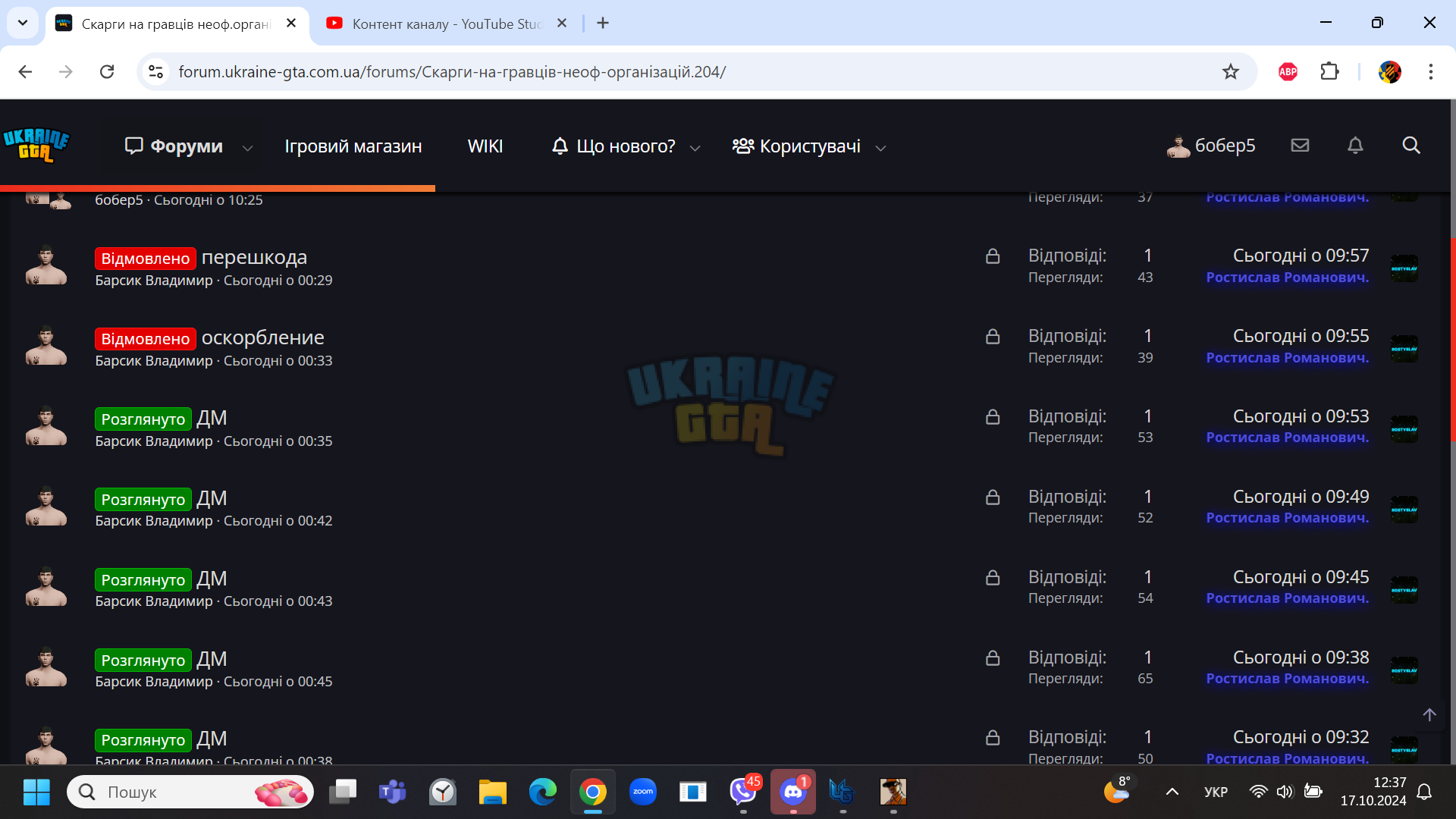Expand the 'Що нового?' dropdown chevron
The width and height of the screenshot is (1456, 819).
pyautogui.click(x=695, y=148)
